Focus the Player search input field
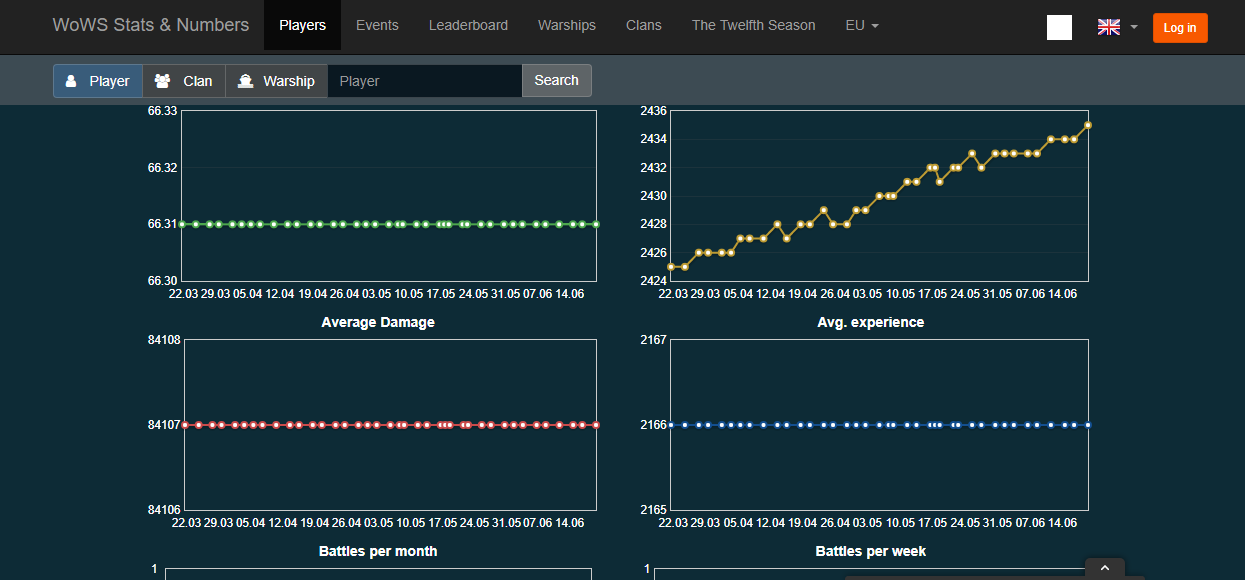Screen dimensions: 1260x580 pos(425,81)
